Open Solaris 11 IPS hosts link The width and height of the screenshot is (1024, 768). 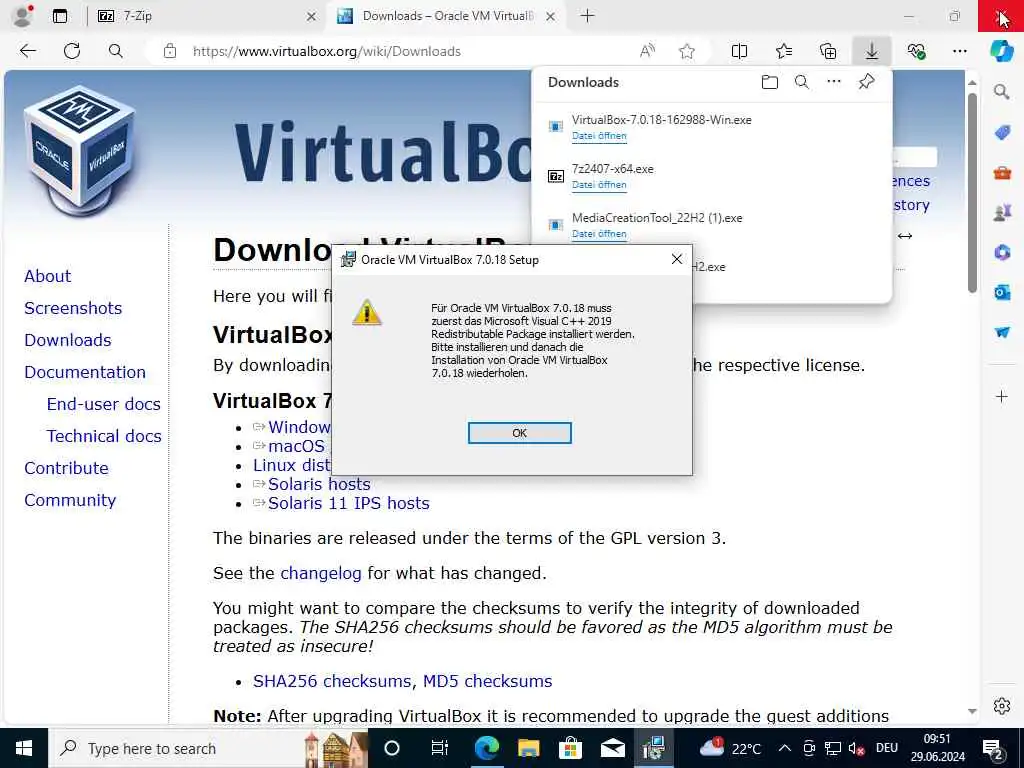[348, 504]
